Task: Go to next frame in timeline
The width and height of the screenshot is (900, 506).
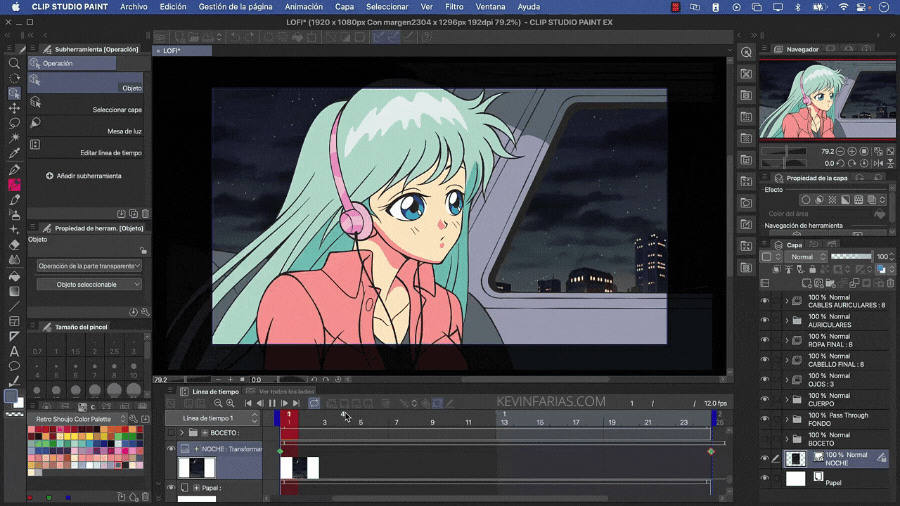Action: point(284,403)
